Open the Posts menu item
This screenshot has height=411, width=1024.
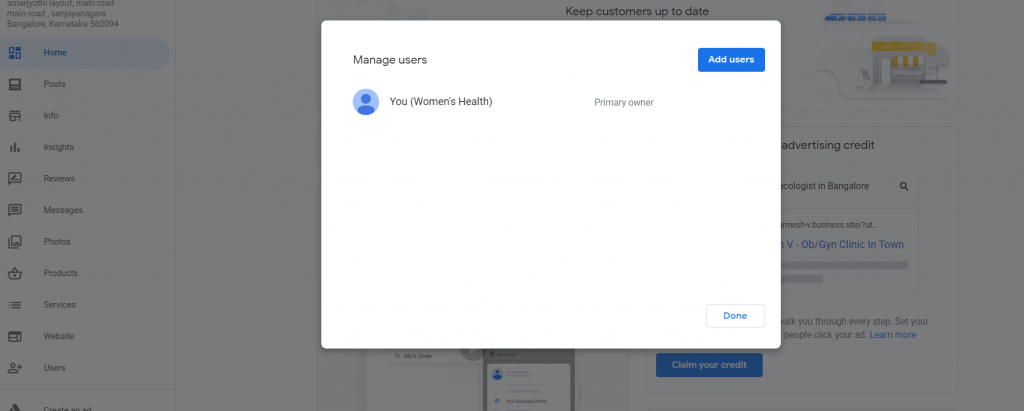[x=85, y=84]
